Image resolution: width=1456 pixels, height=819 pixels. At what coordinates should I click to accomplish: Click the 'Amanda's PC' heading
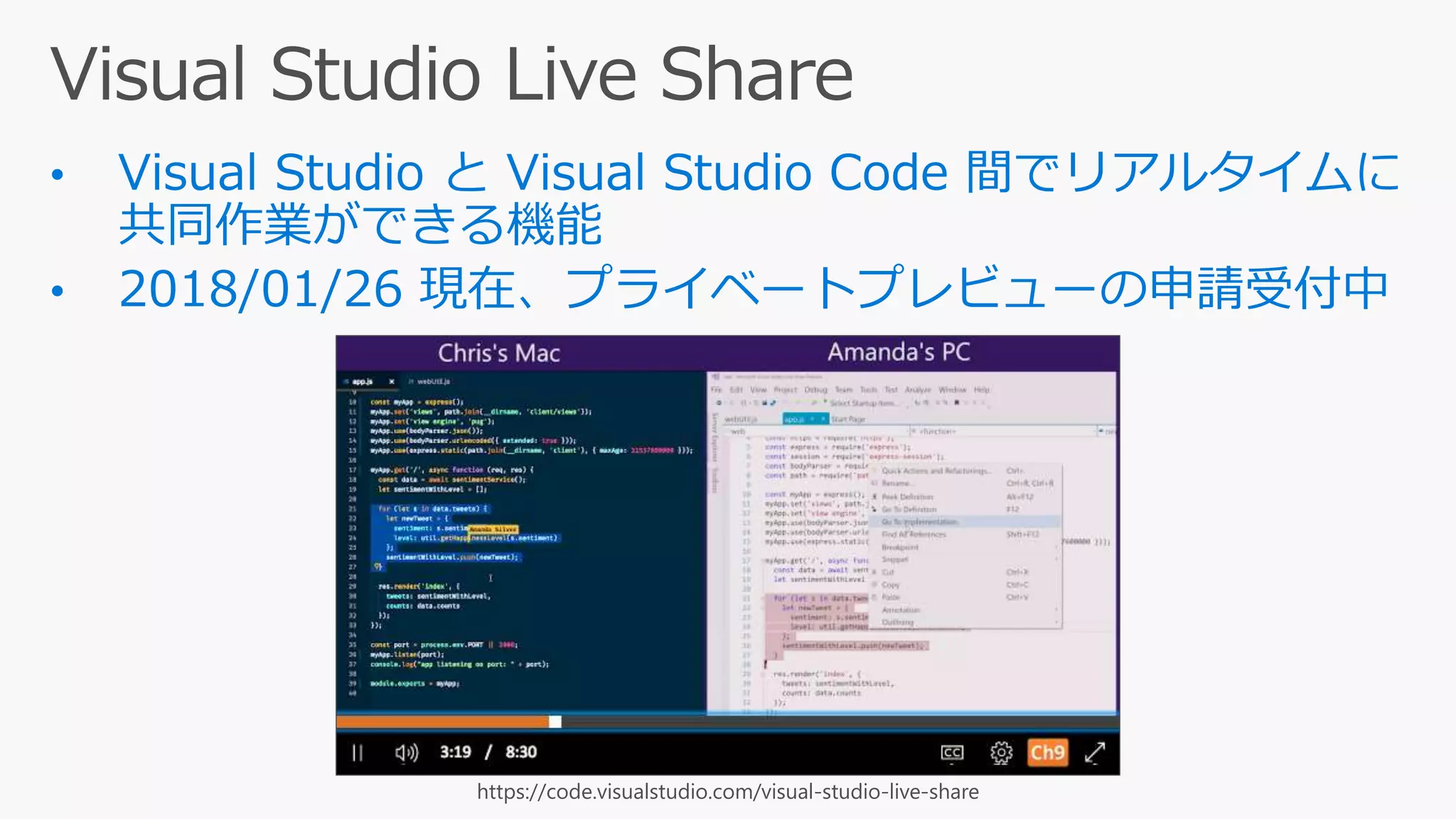pyautogui.click(x=899, y=352)
